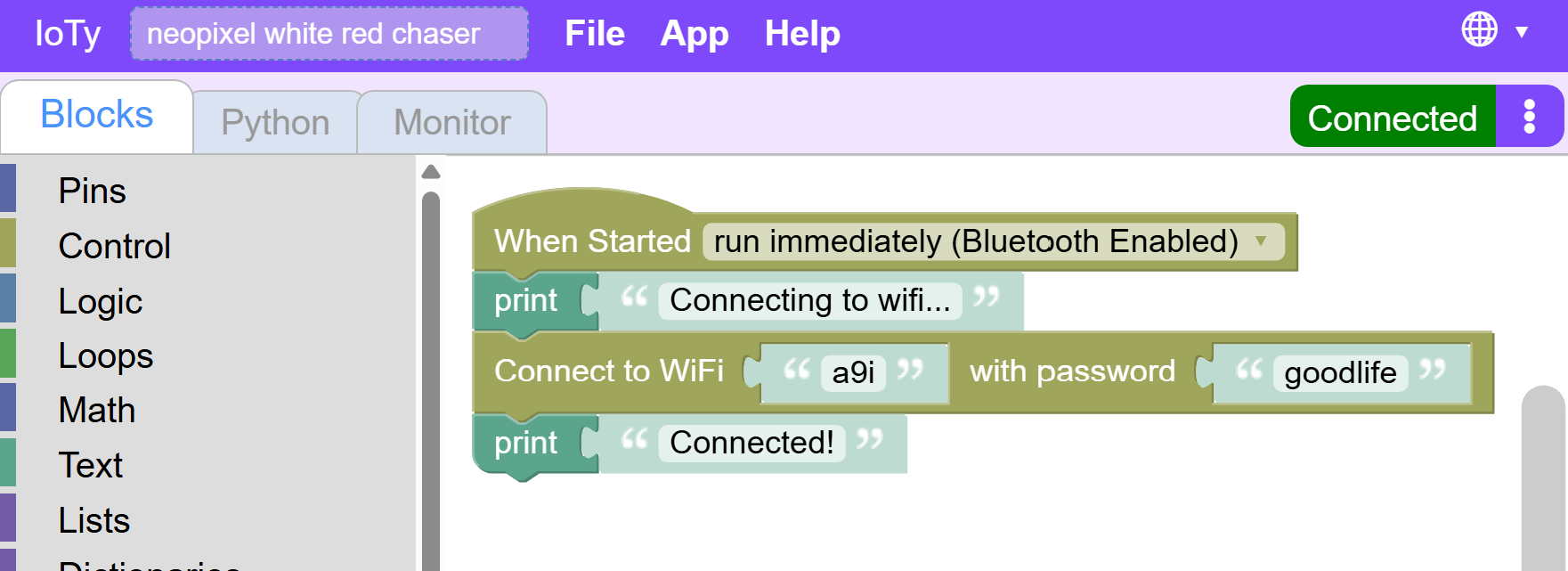Open the Loops block category
1568x571 pixels.
point(105,355)
